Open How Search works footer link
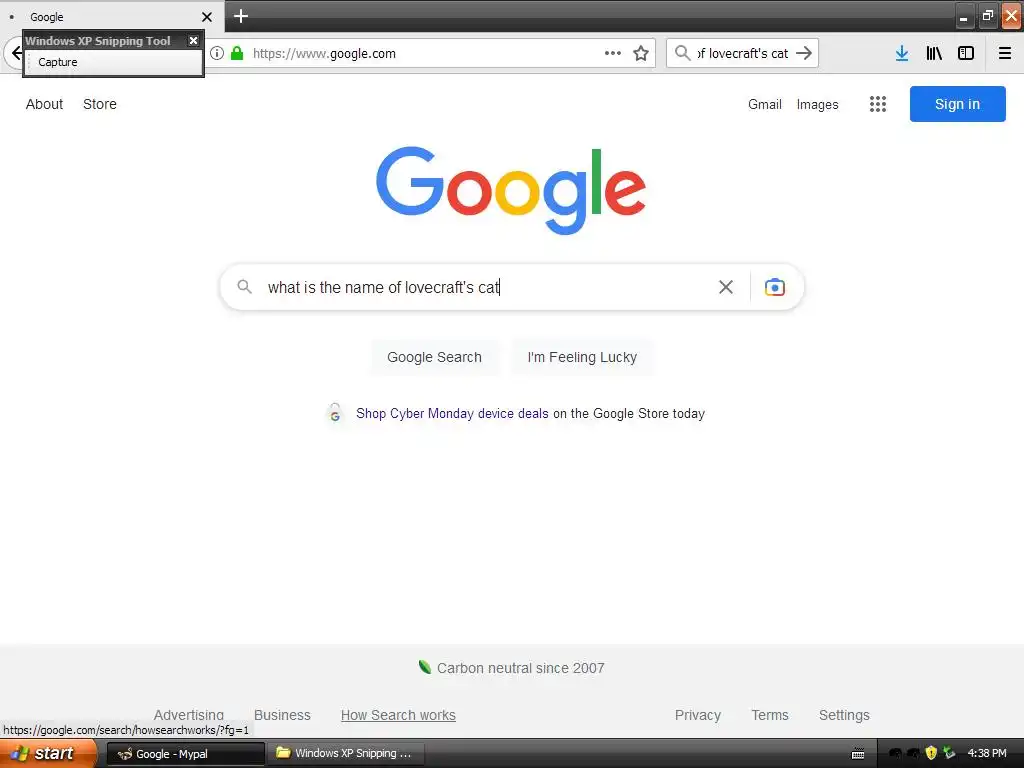Screen dimensions: 1024x768 [x=398, y=715]
